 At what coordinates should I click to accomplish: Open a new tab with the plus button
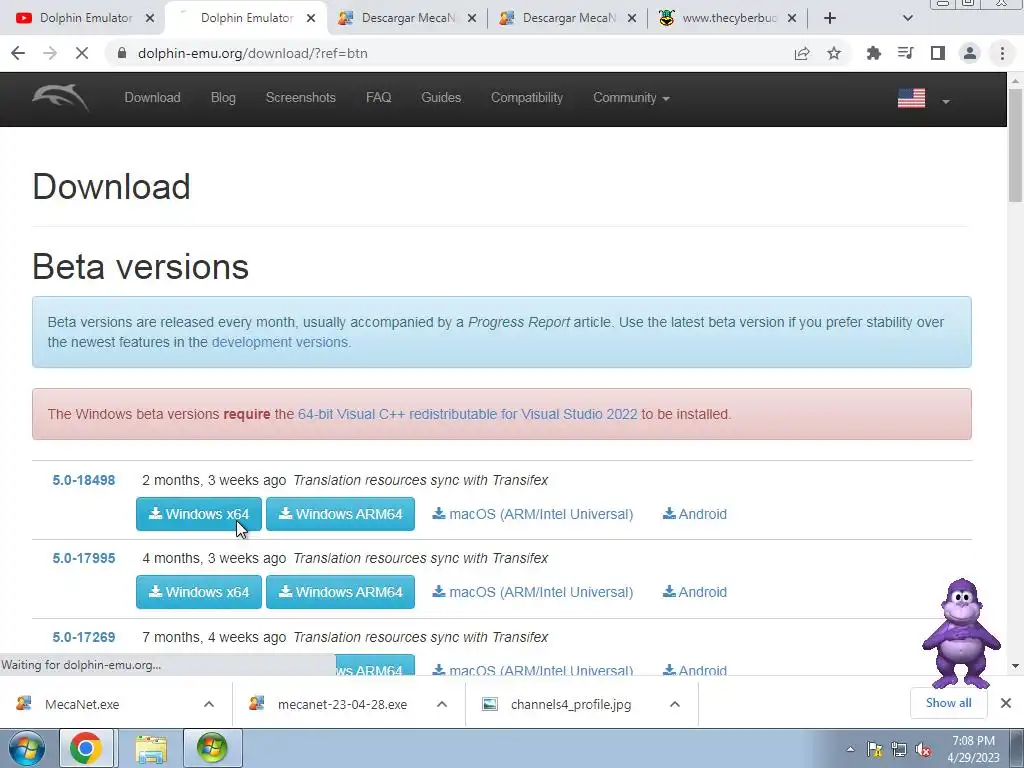(829, 18)
